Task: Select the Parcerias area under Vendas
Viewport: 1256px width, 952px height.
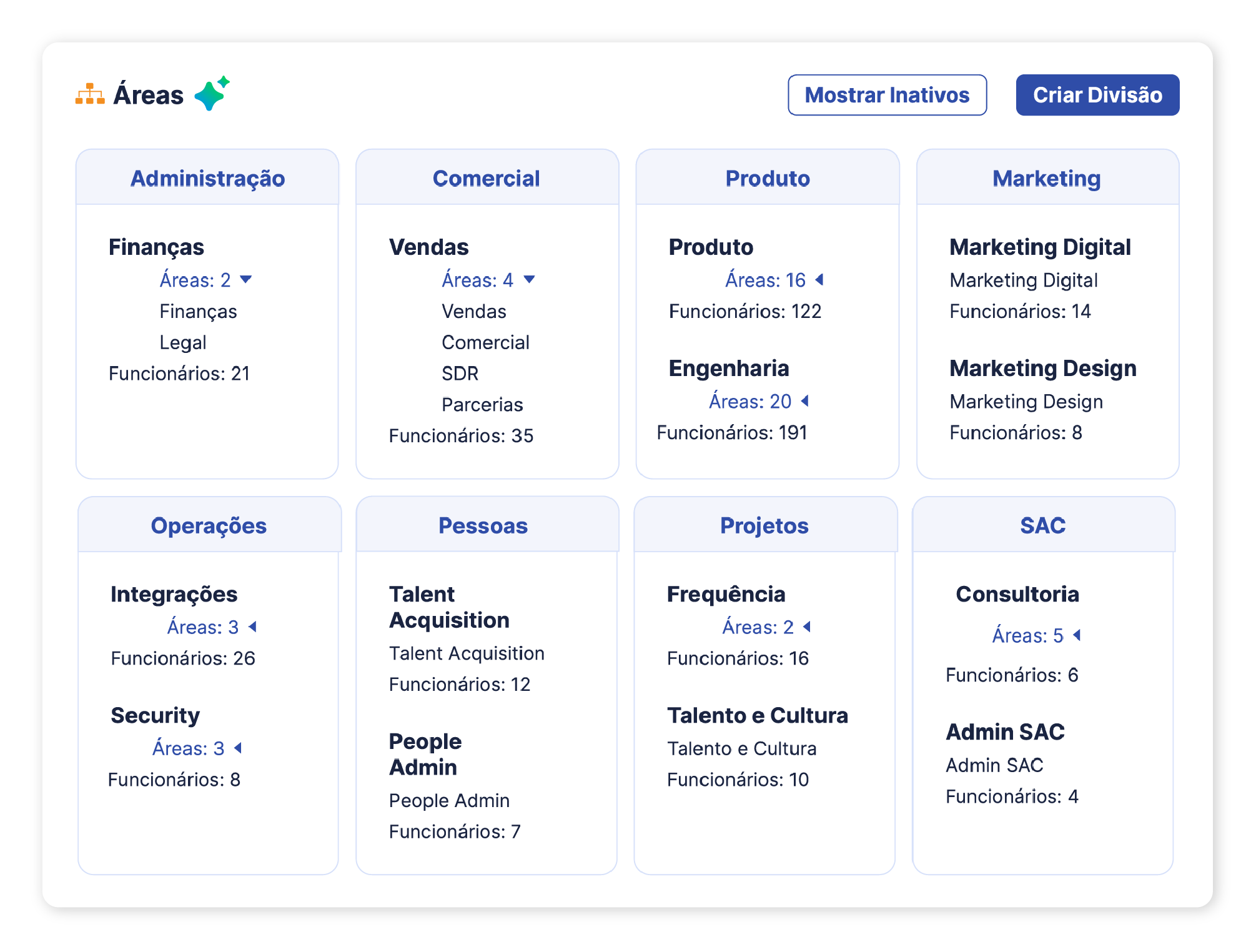Action: pyautogui.click(x=482, y=405)
